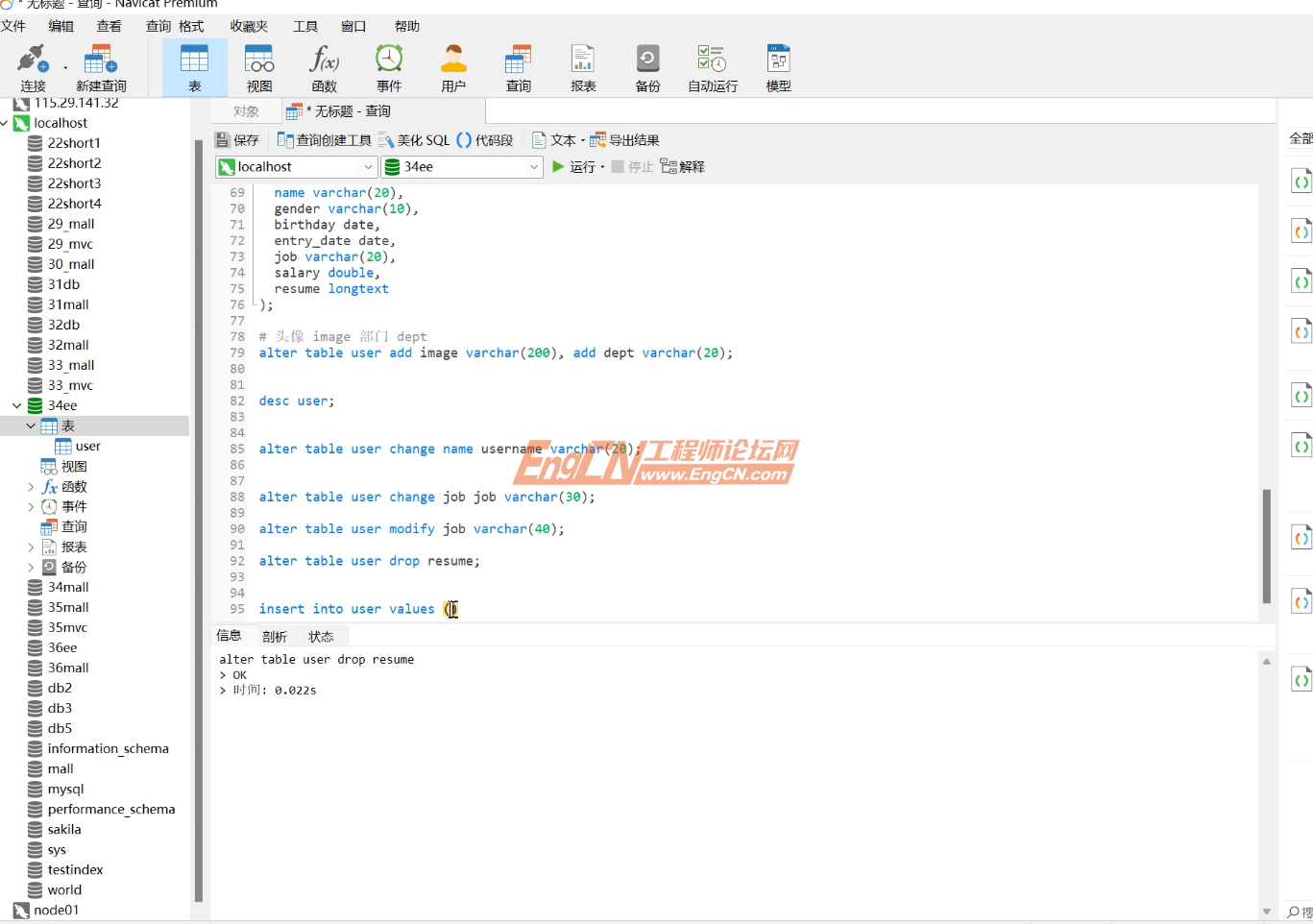Click the 事件 (Events) toolbar icon
Image resolution: width=1313 pixels, height=924 pixels.
[x=389, y=65]
